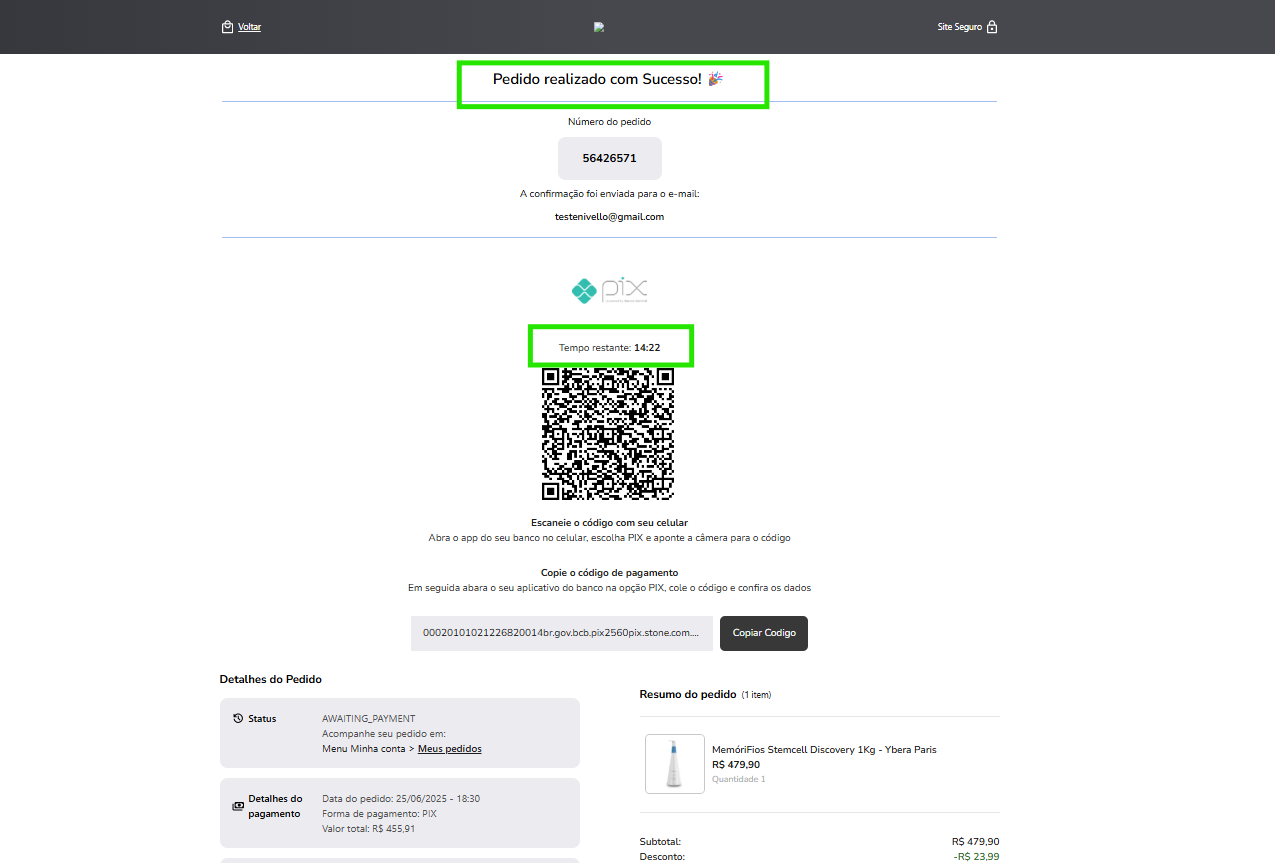Click the Copie o código de pagamento text

(610, 572)
